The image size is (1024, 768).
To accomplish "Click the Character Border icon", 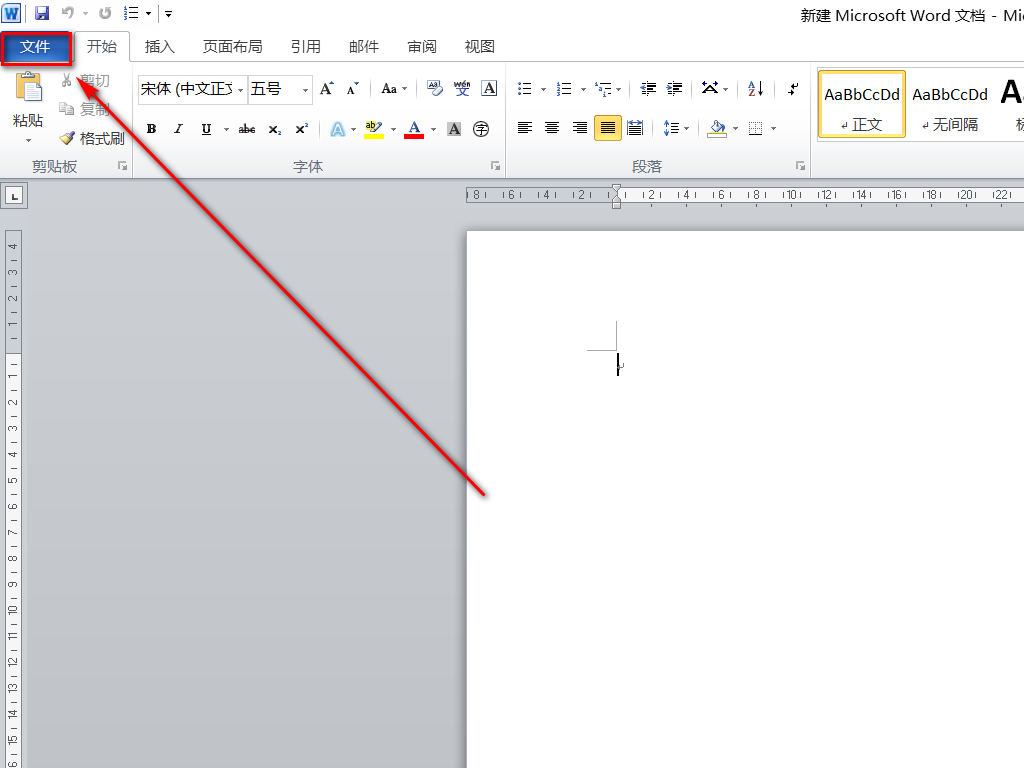I will point(489,89).
